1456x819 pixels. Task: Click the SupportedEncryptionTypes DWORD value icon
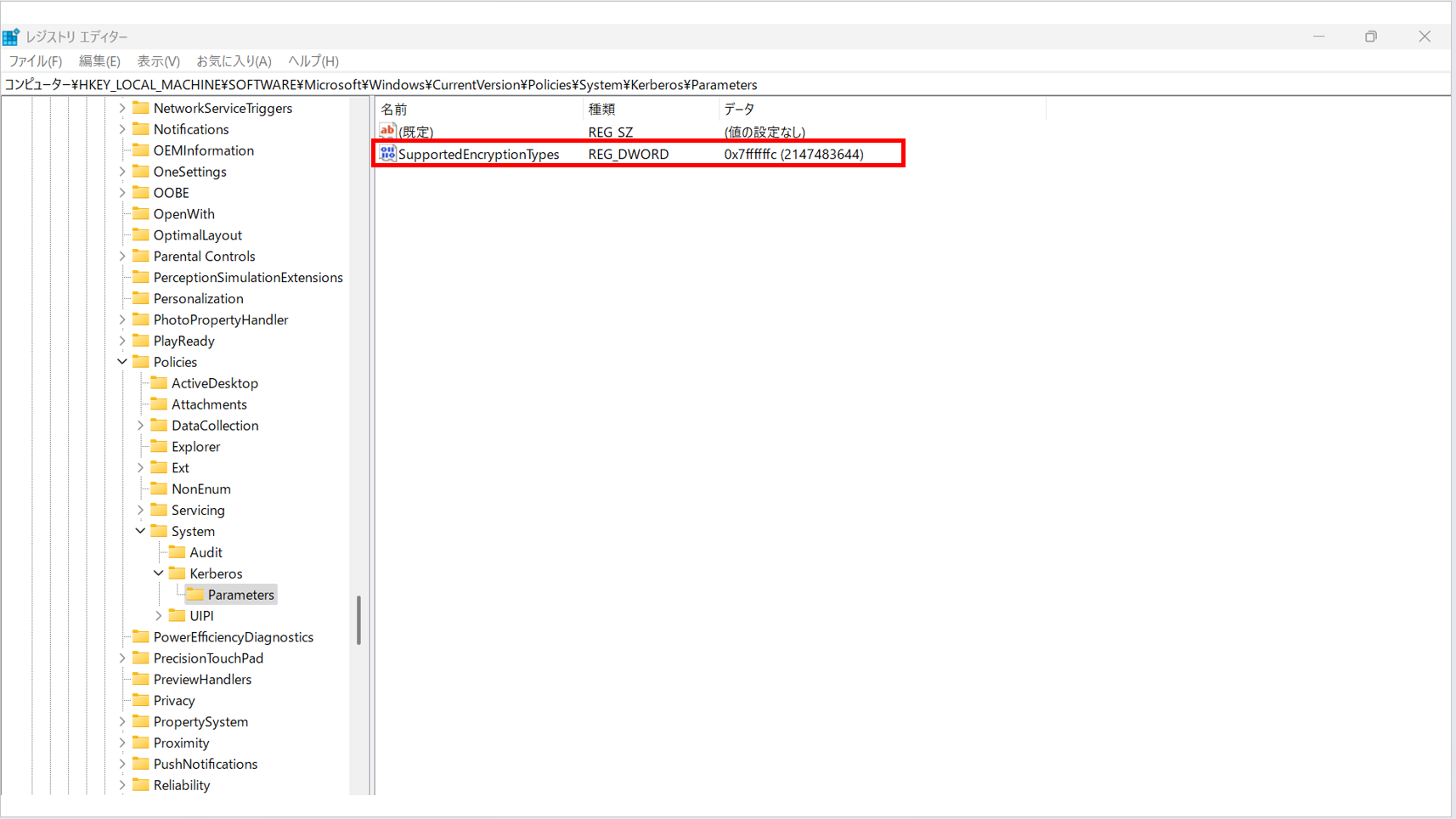click(x=387, y=153)
